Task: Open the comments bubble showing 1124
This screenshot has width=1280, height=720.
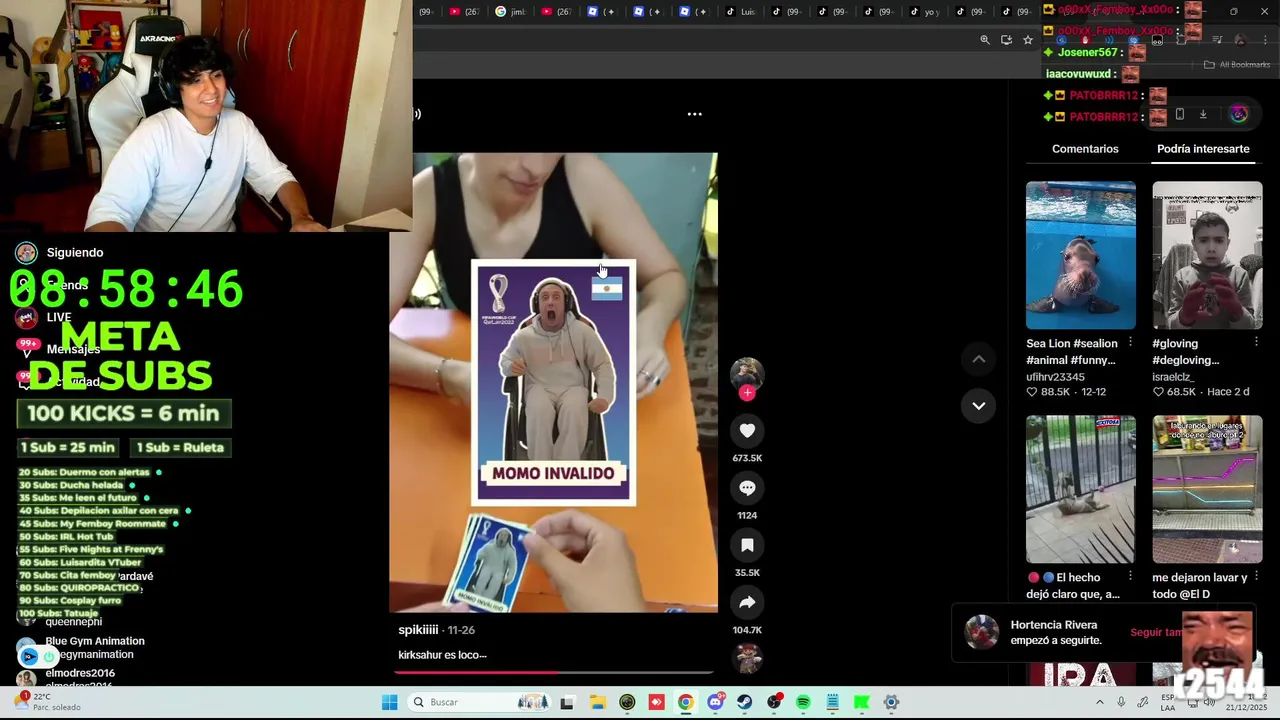Action: click(747, 488)
